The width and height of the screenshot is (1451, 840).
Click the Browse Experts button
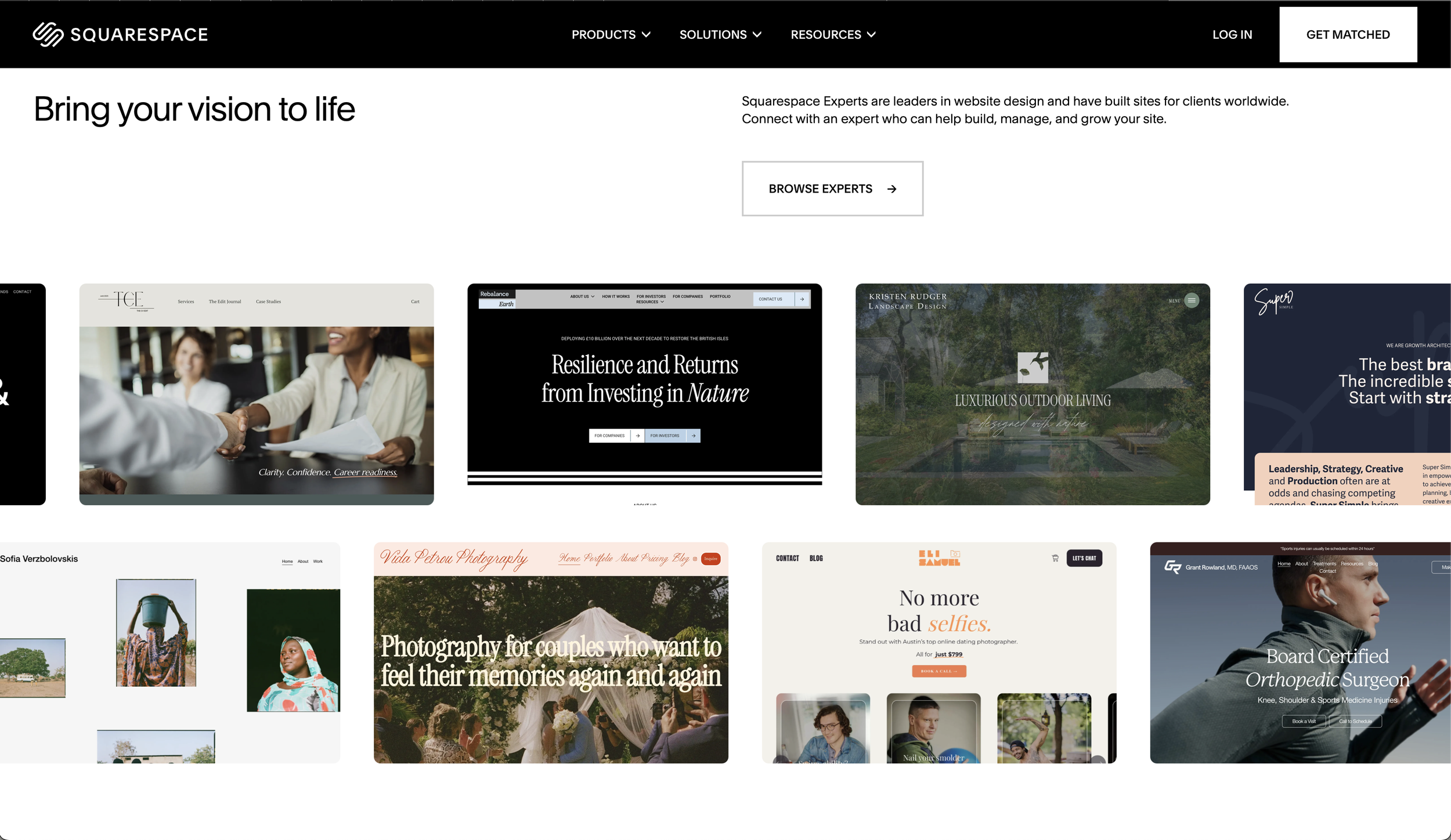[832, 189]
